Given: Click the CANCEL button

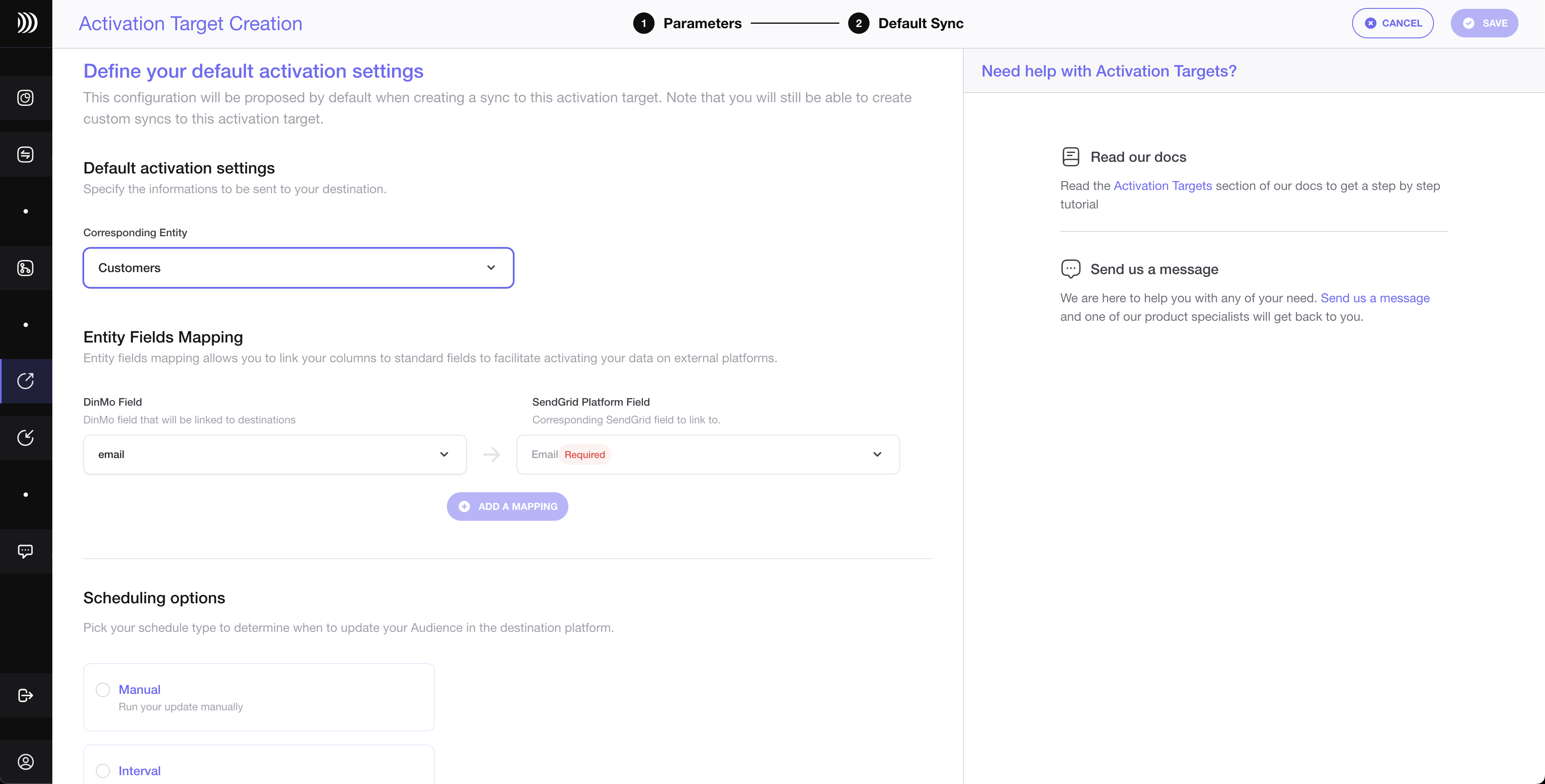Looking at the screenshot, I should click(1393, 23).
